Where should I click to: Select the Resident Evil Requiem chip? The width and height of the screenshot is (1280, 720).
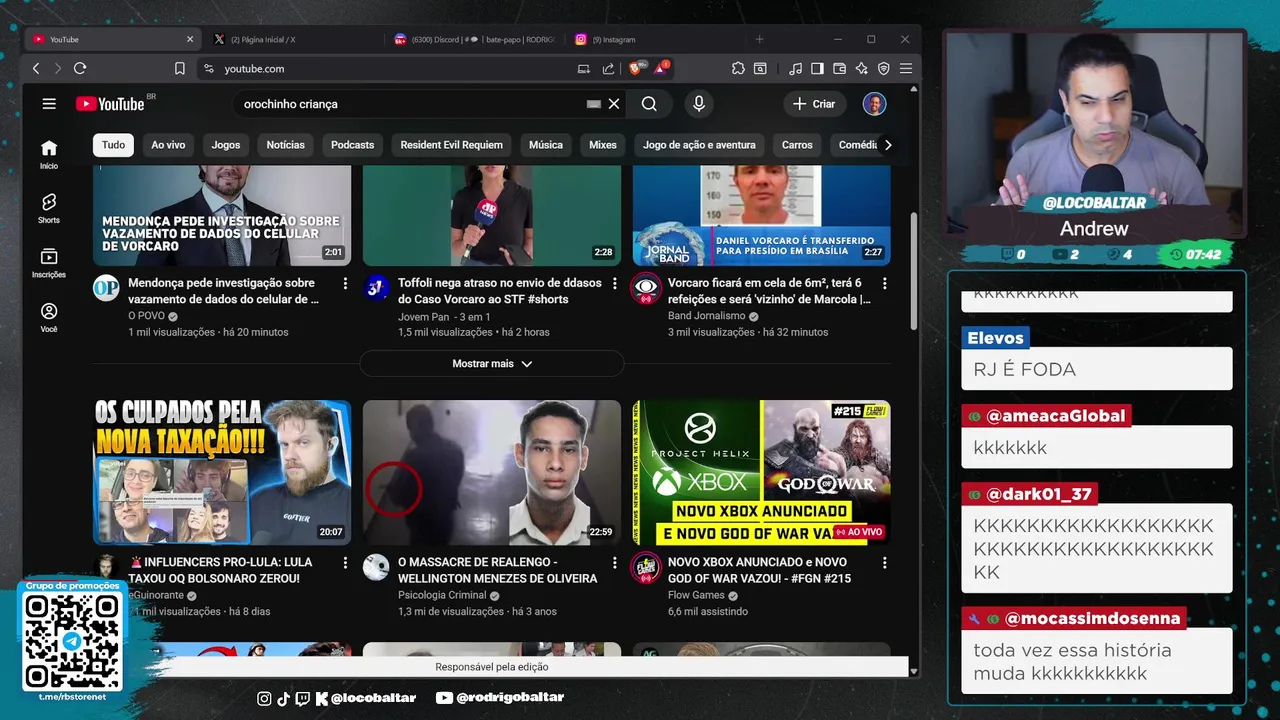click(x=451, y=145)
